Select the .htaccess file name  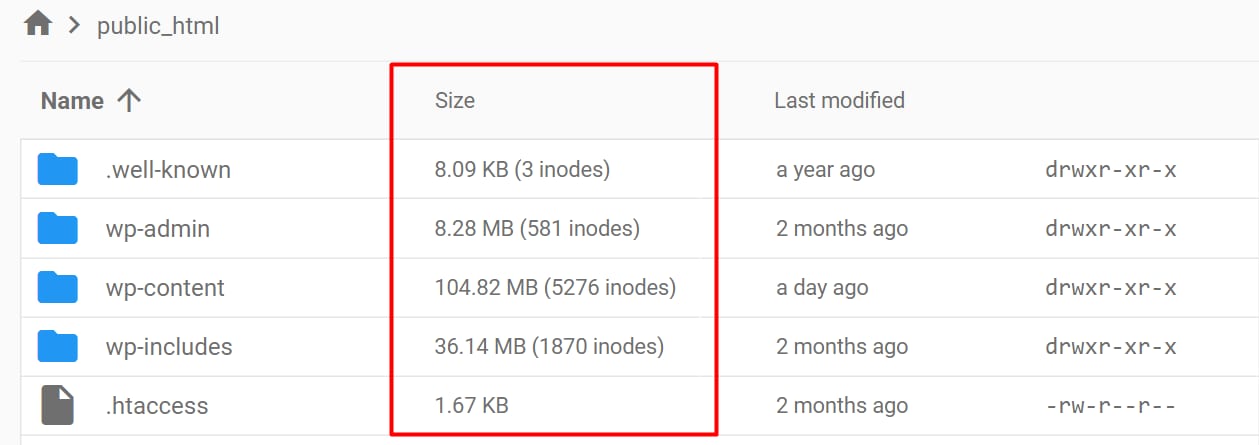click(x=157, y=406)
